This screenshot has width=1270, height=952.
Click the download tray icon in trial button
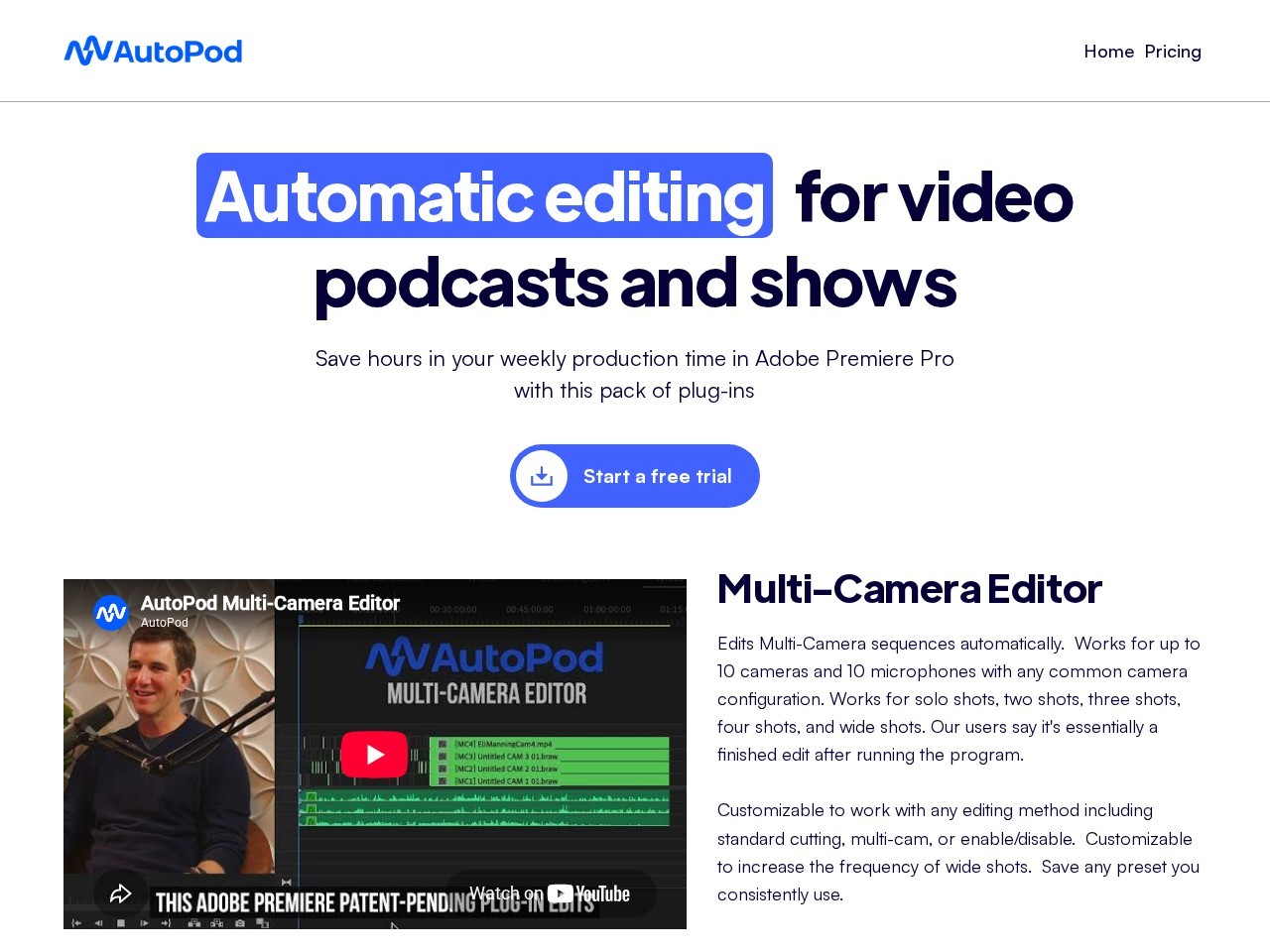(x=542, y=476)
